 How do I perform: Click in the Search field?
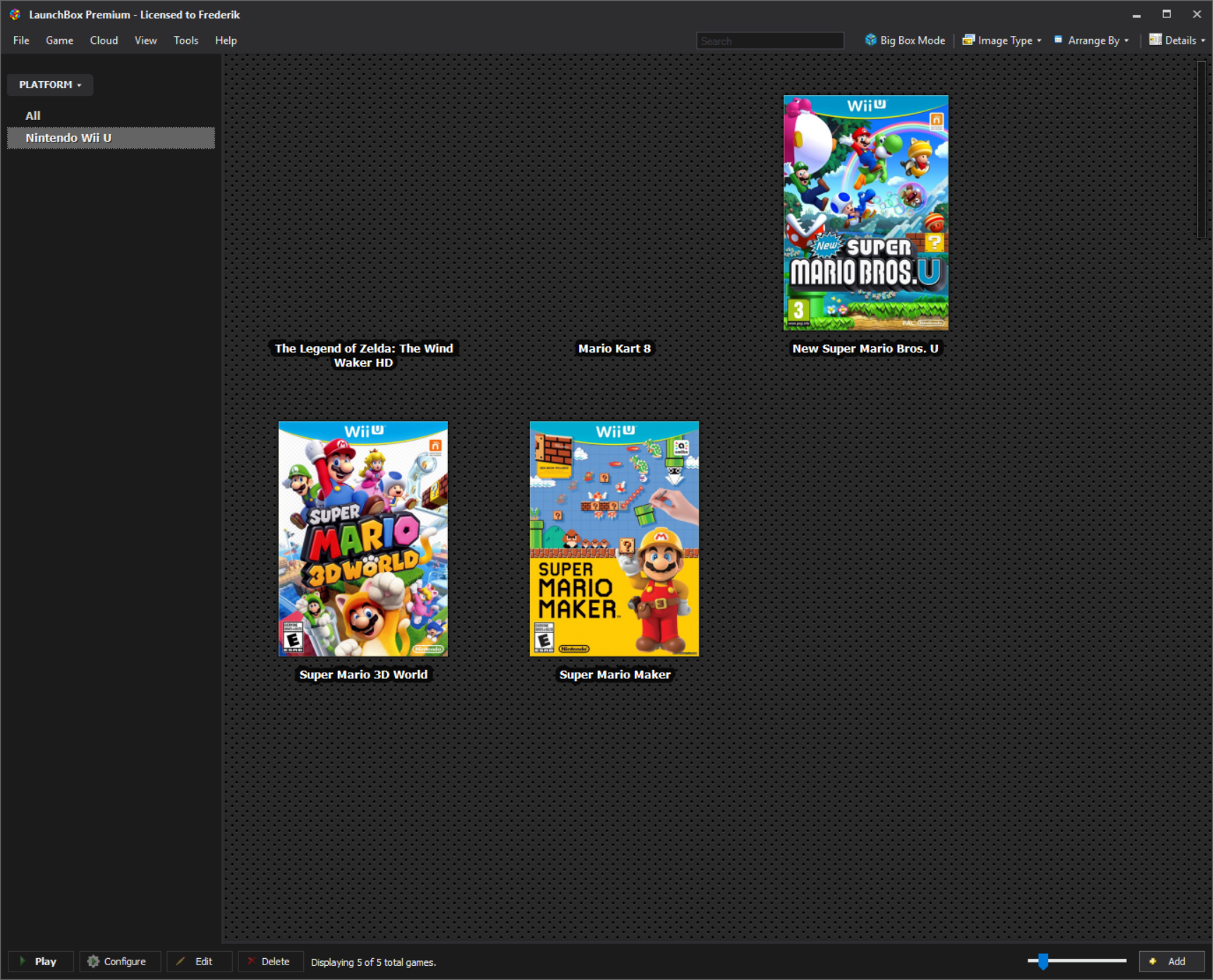click(770, 41)
